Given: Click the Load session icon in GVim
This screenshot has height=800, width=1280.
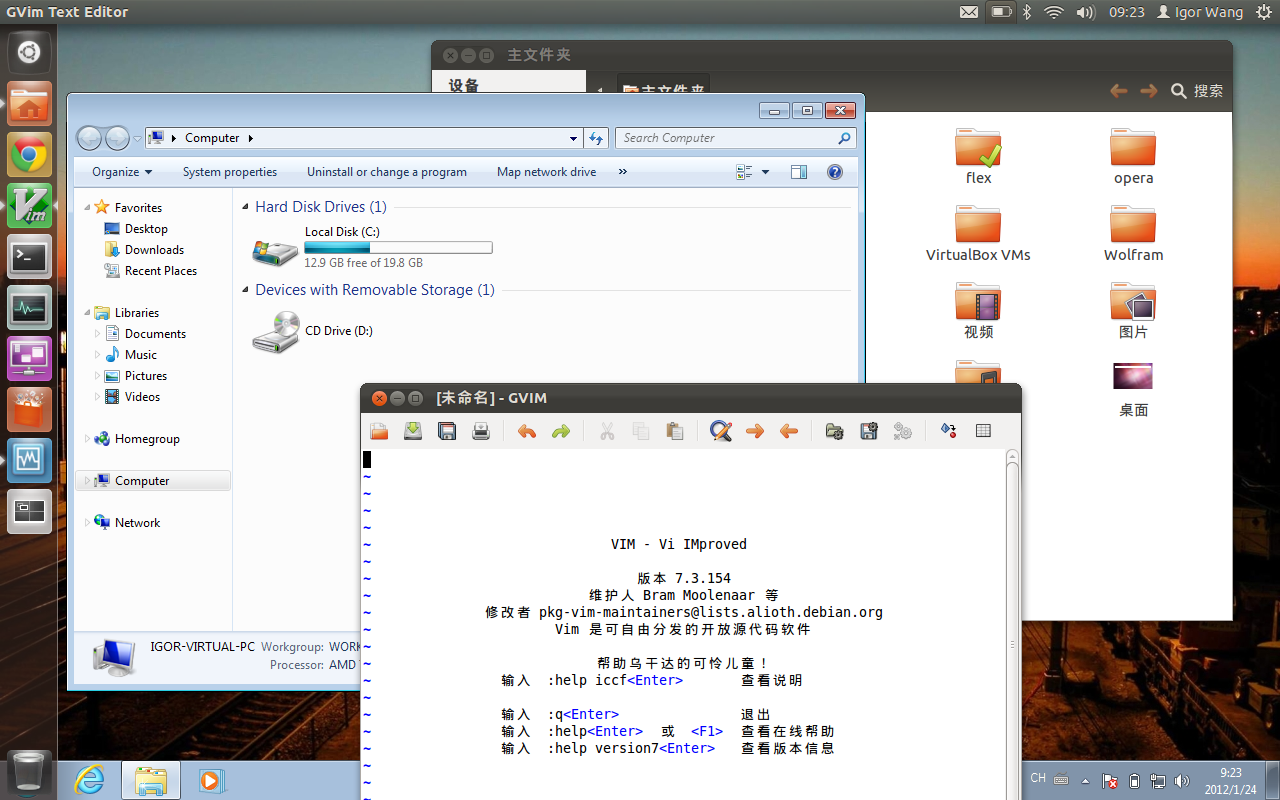Looking at the screenshot, I should [835, 431].
